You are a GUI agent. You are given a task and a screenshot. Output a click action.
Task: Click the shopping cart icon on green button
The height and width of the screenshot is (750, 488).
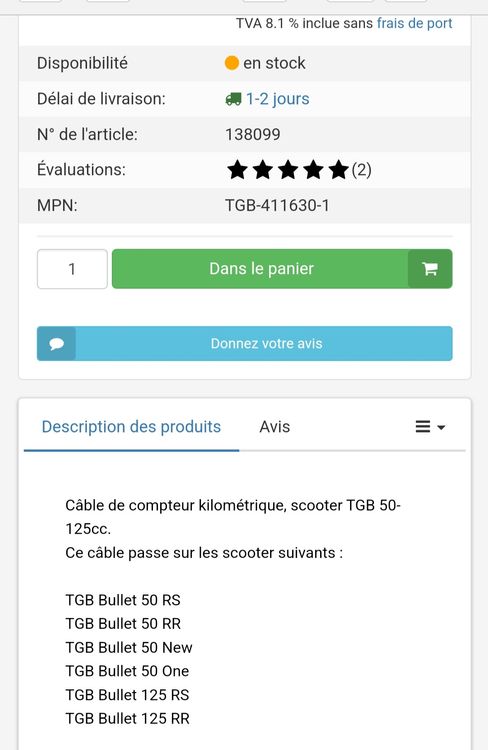(x=430, y=269)
